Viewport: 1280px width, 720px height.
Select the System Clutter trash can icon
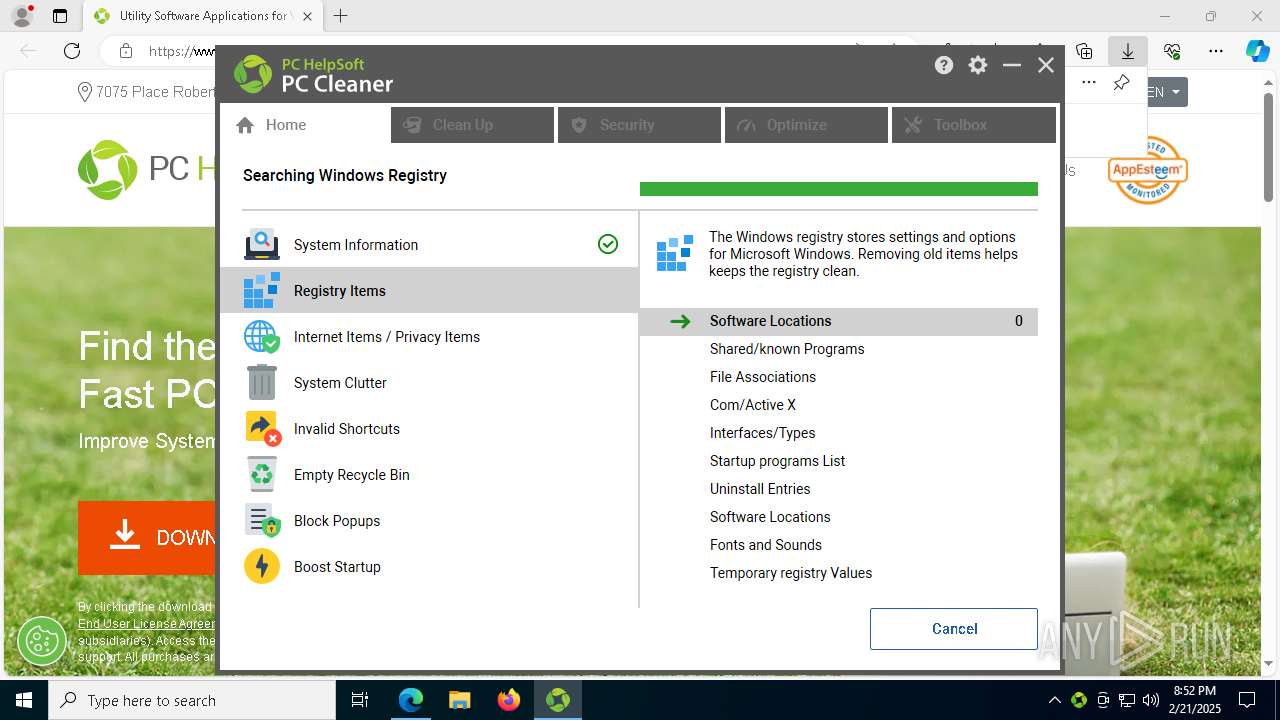[262, 383]
